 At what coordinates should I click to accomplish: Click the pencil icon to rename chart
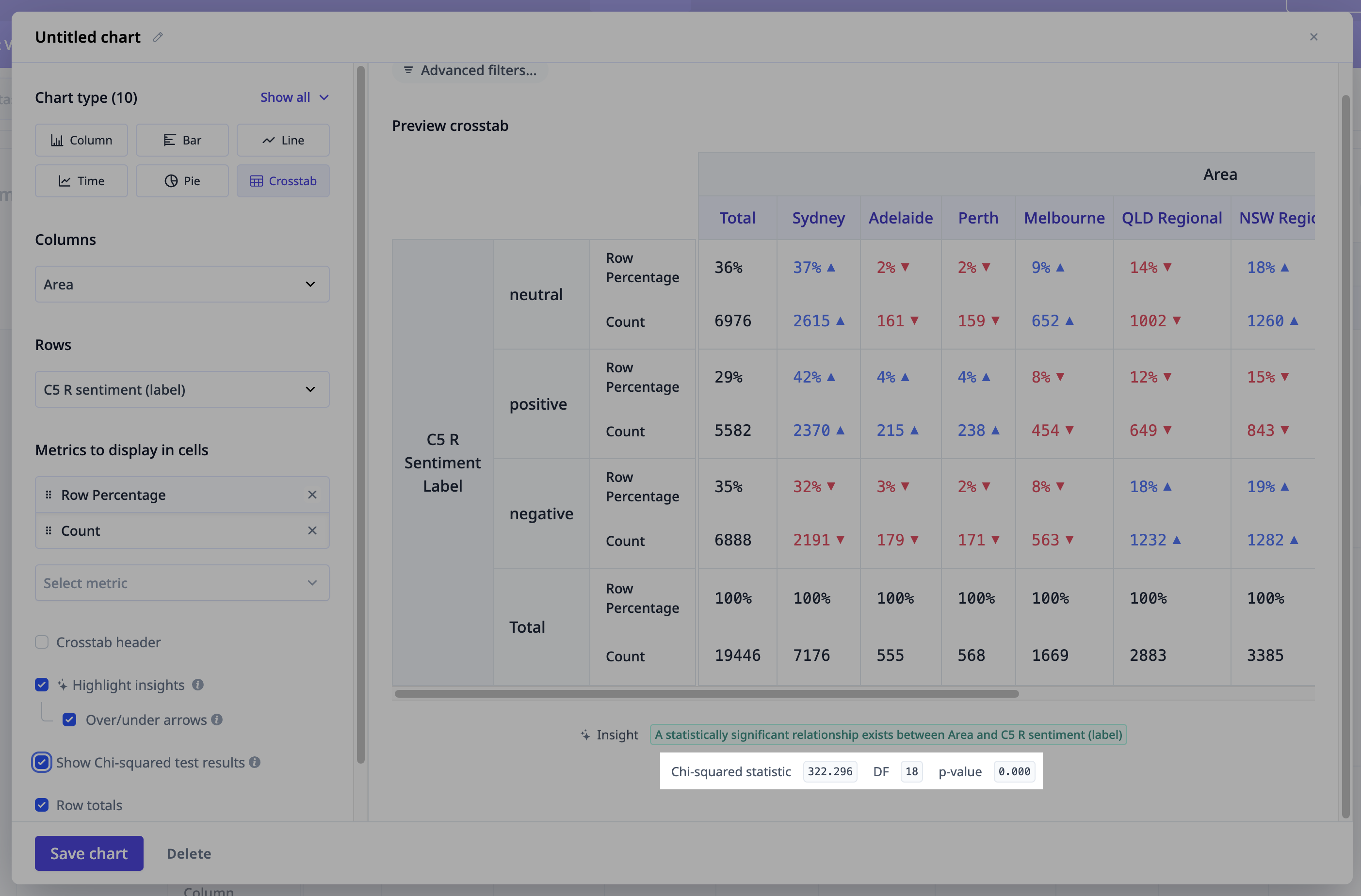point(158,37)
